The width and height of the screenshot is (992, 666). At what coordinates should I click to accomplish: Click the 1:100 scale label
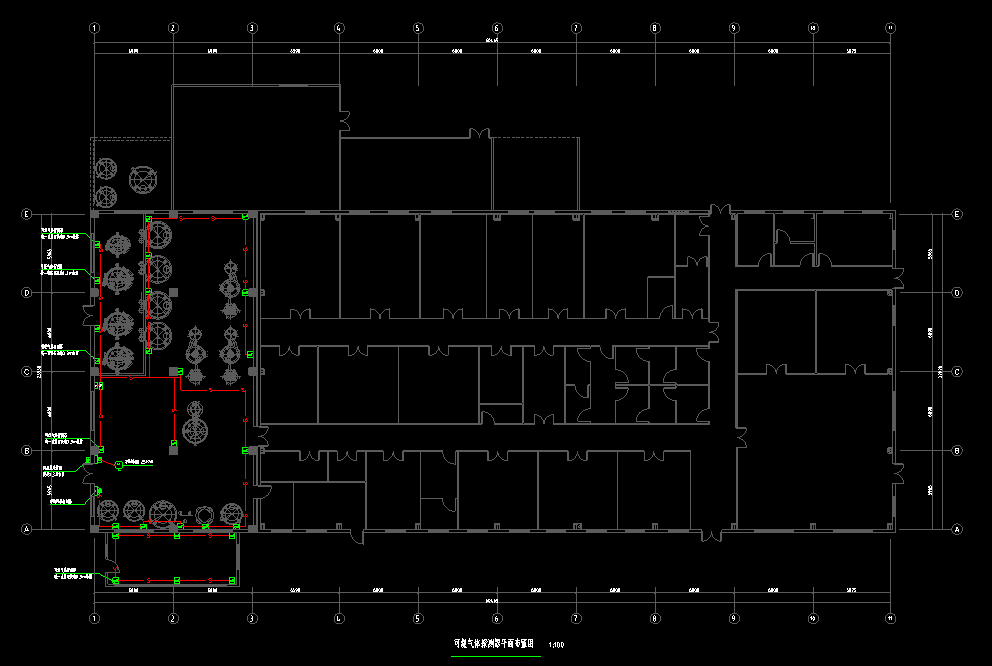(556, 646)
